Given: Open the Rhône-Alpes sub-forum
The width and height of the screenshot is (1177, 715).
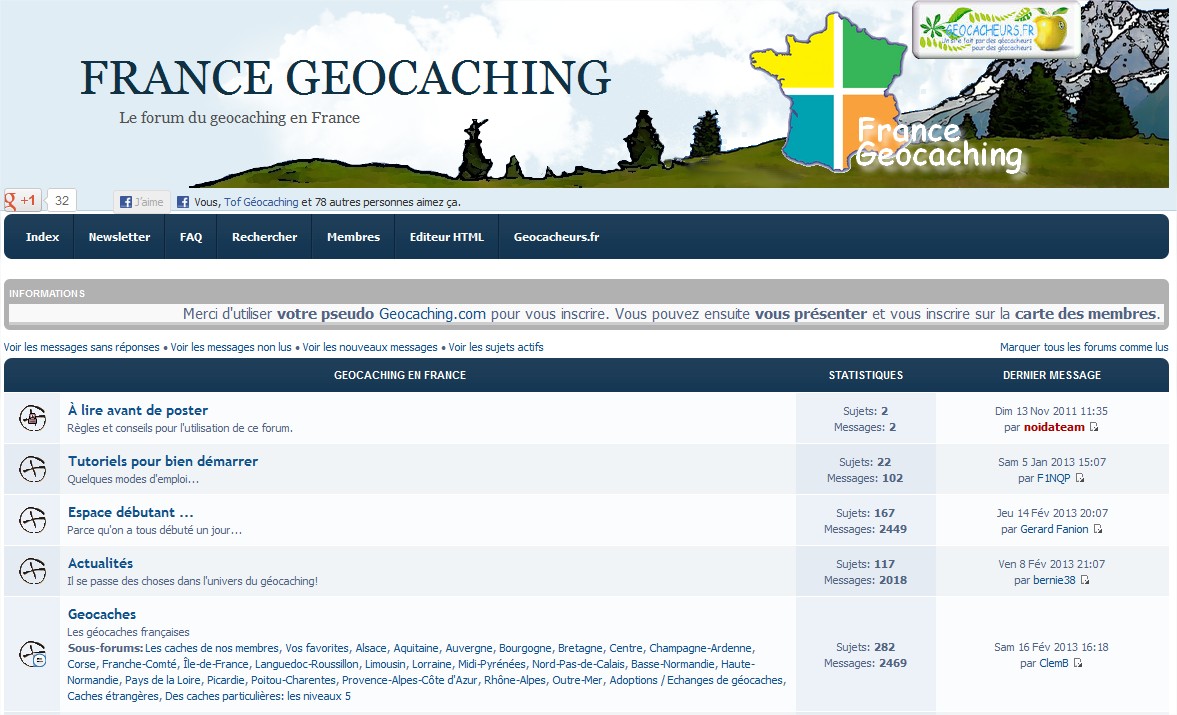Looking at the screenshot, I should click(x=515, y=680).
